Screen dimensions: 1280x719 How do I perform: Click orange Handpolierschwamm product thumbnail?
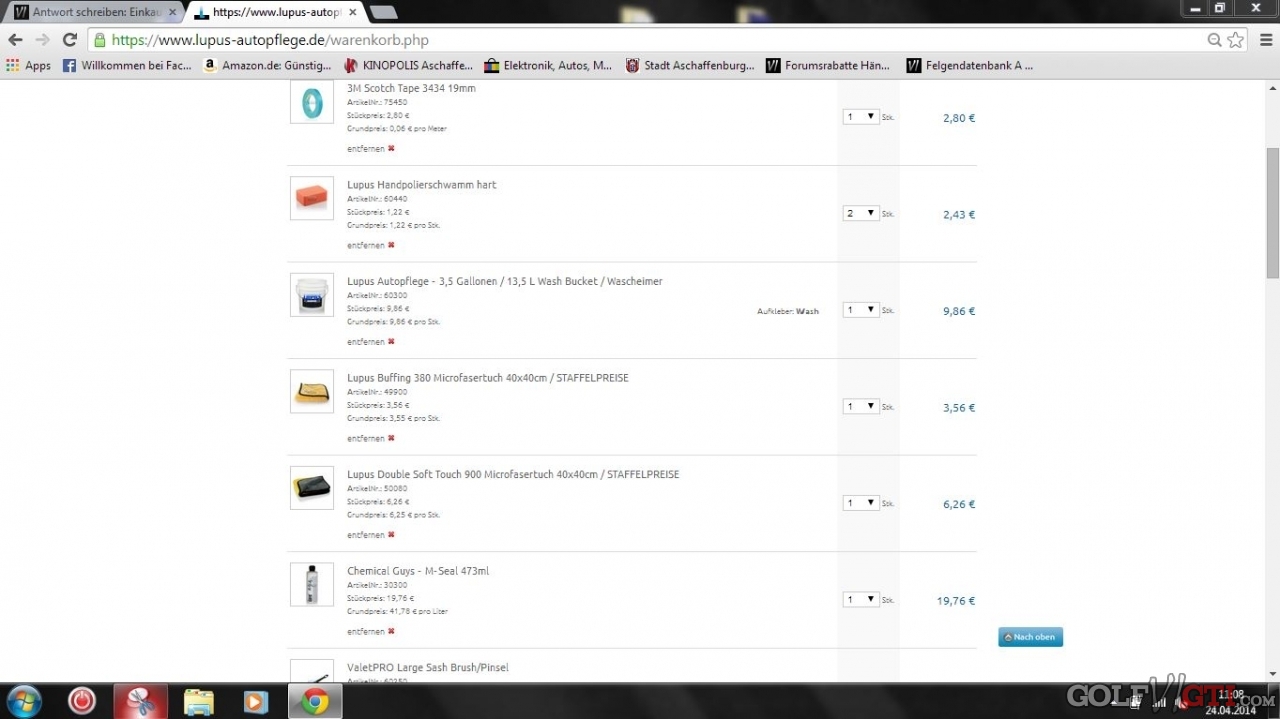(x=312, y=198)
